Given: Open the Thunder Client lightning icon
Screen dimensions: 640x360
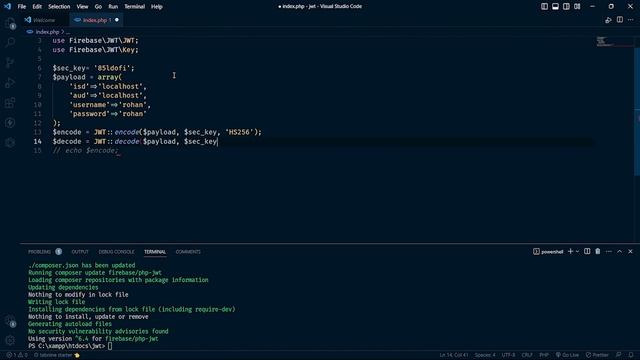Looking at the screenshot, I should [10, 122].
